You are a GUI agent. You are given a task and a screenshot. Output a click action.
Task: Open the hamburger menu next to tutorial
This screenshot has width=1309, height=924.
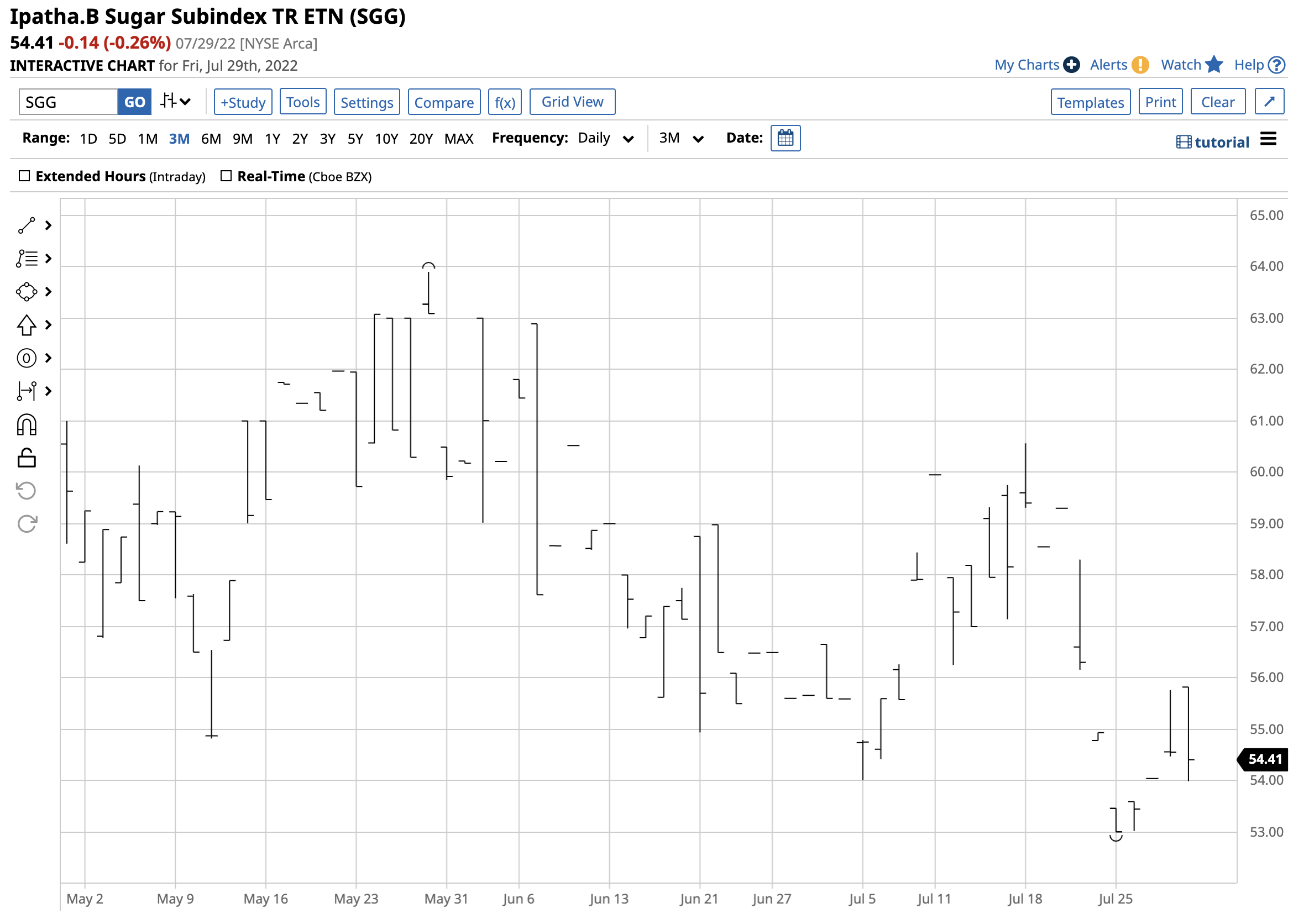1269,139
